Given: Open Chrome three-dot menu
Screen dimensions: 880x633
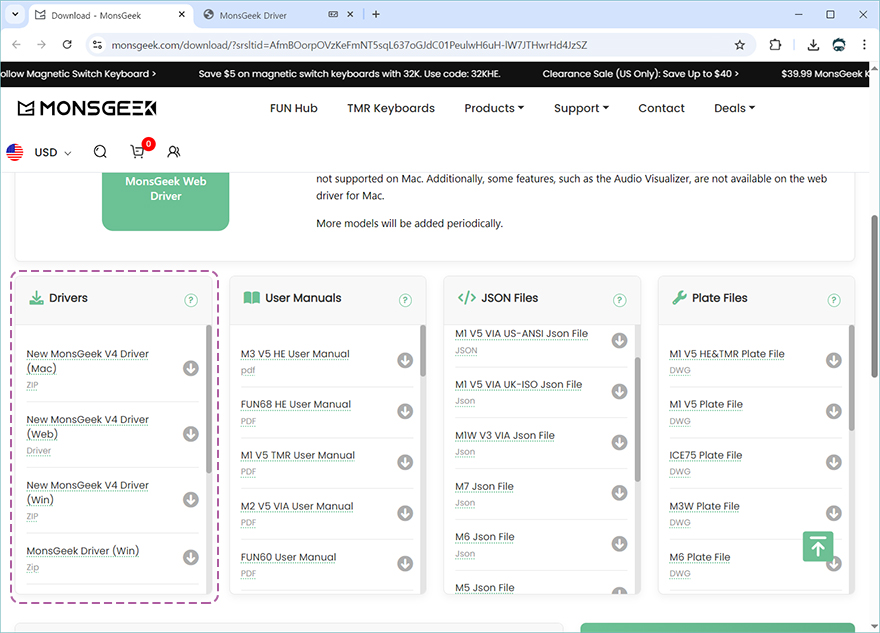Looking at the screenshot, I should pyautogui.click(x=864, y=45).
